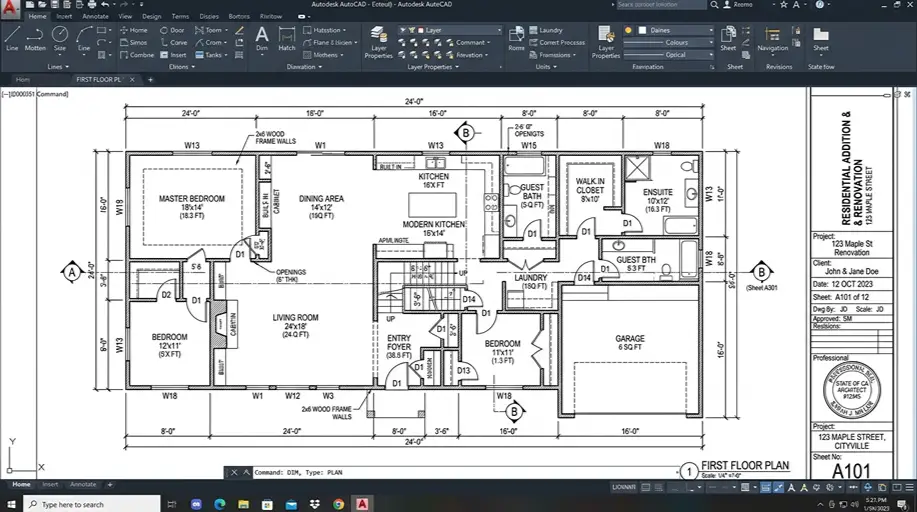The image size is (917, 512).
Task: Click the Save icon in quick access toolbar
Action: pos(54,5)
